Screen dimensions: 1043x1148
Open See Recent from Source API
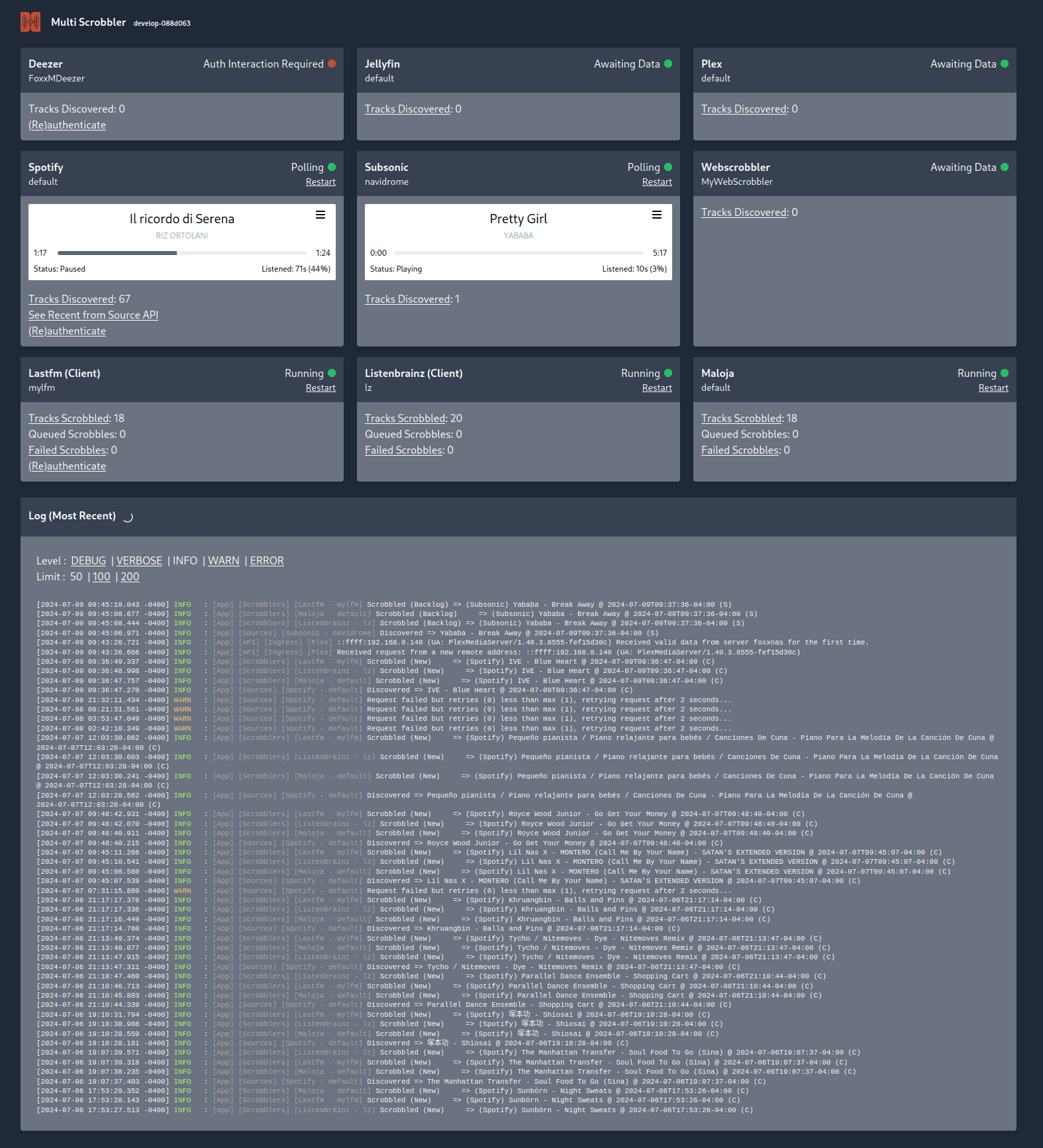93,315
